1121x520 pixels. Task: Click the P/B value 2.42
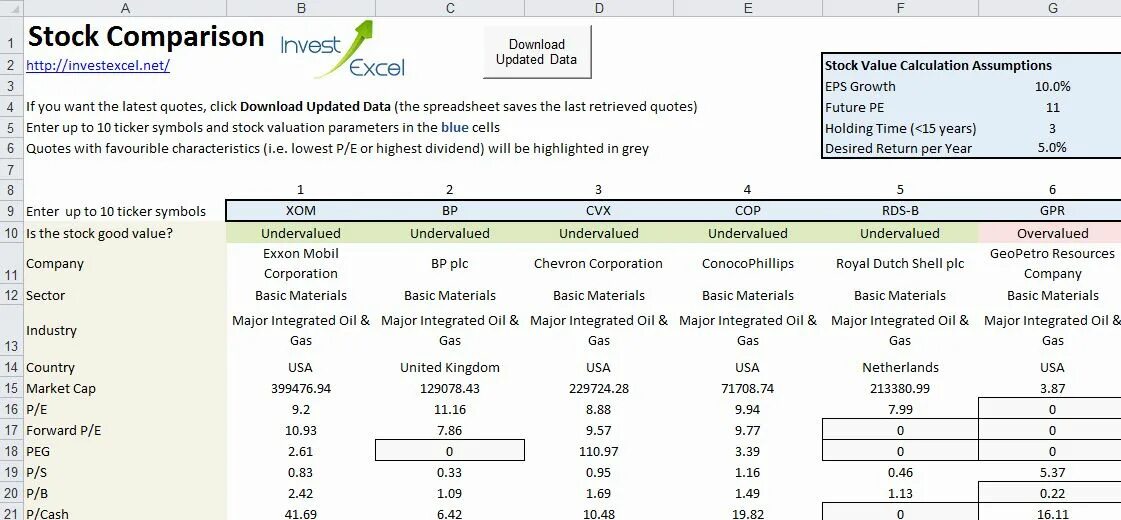click(301, 493)
